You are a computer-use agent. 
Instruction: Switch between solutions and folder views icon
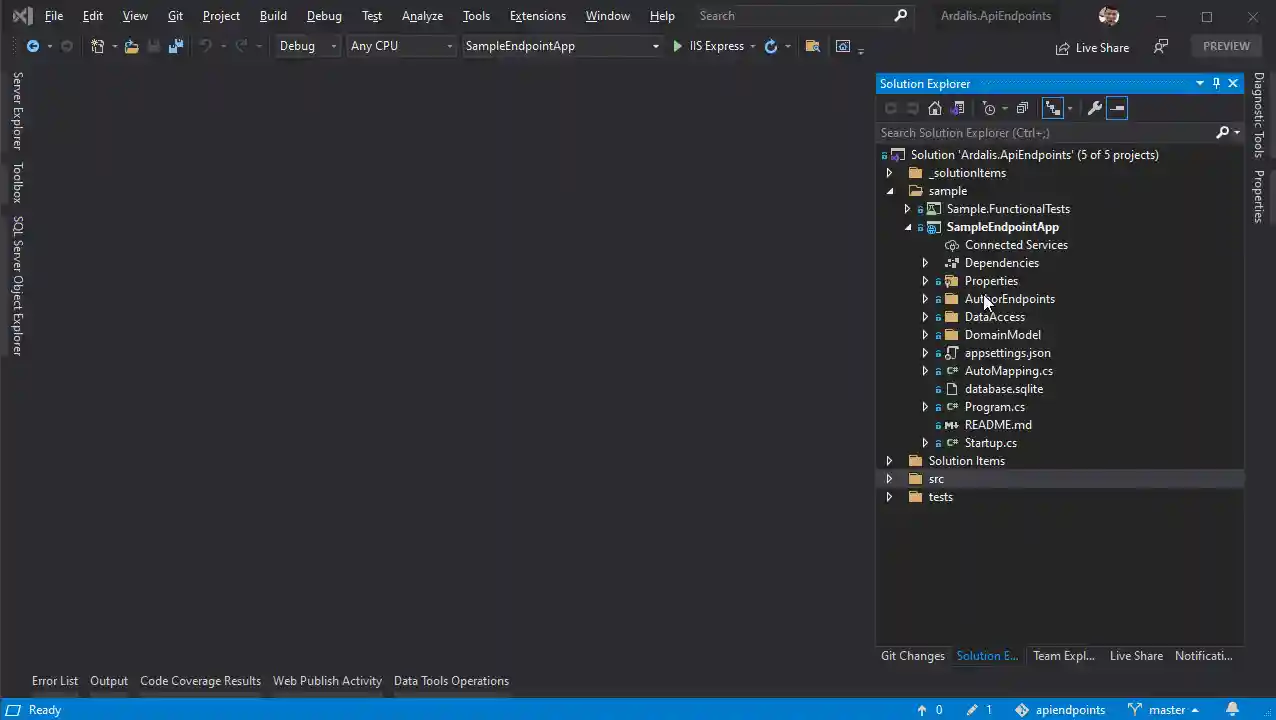pyautogui.click(x=958, y=108)
